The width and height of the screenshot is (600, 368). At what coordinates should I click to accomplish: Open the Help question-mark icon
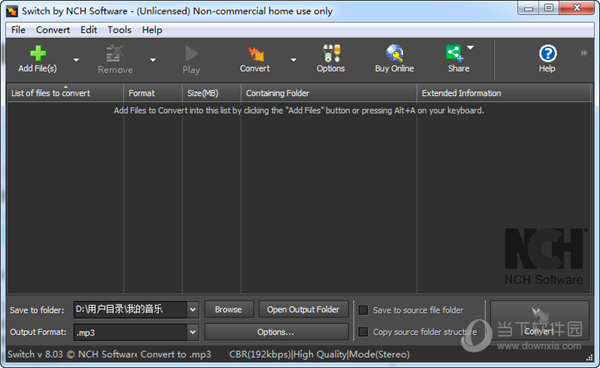pyautogui.click(x=548, y=54)
